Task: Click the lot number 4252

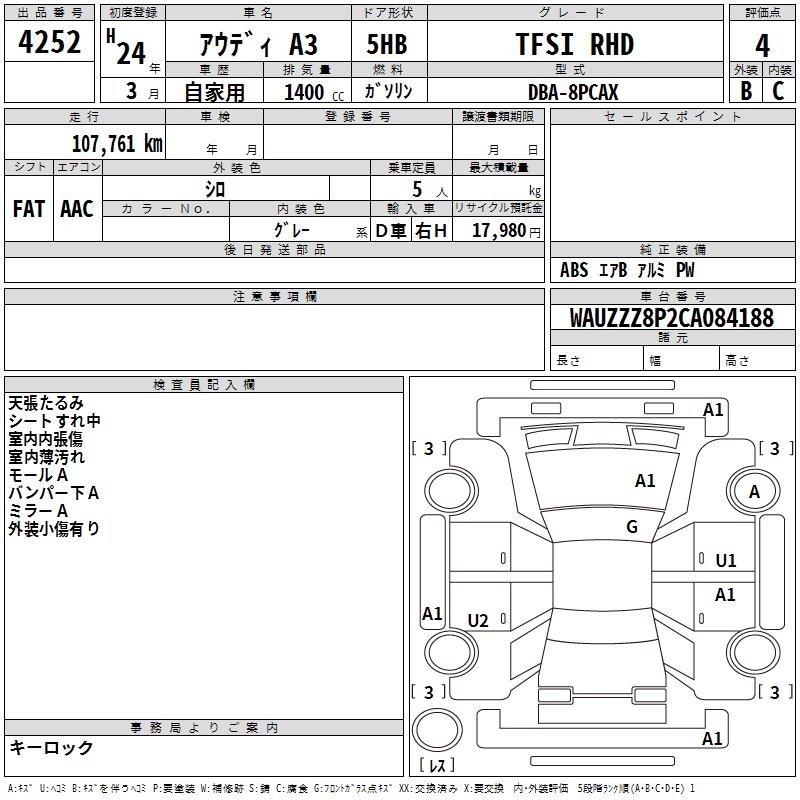Action: pyautogui.click(x=50, y=43)
